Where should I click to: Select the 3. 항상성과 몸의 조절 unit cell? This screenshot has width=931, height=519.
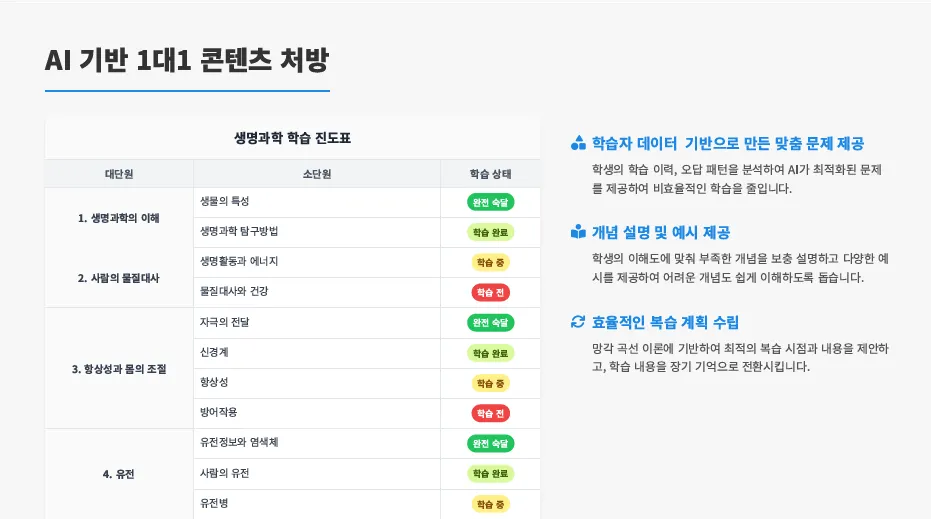119,369
